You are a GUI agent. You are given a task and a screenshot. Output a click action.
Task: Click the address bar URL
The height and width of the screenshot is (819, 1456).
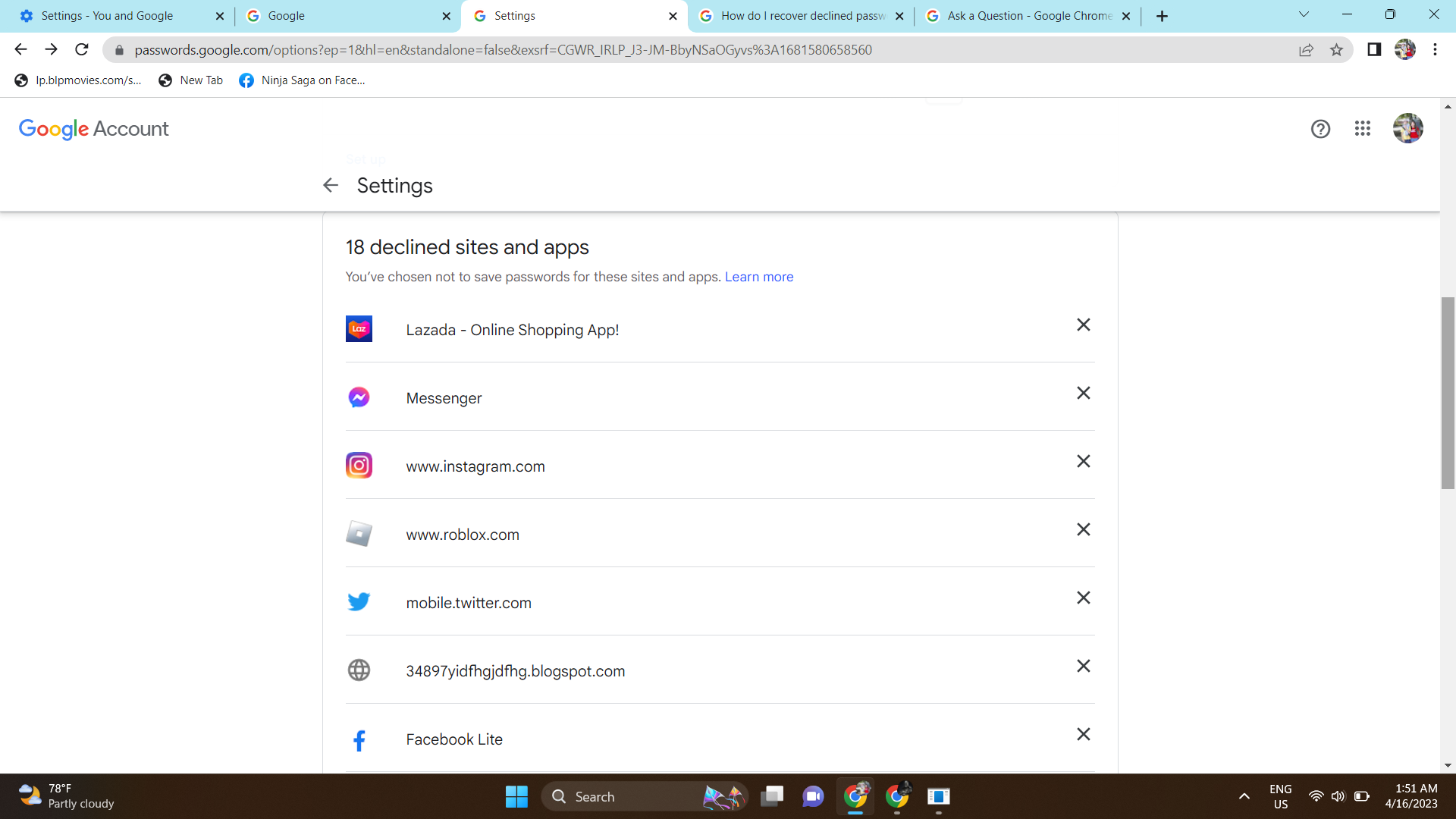coord(503,50)
